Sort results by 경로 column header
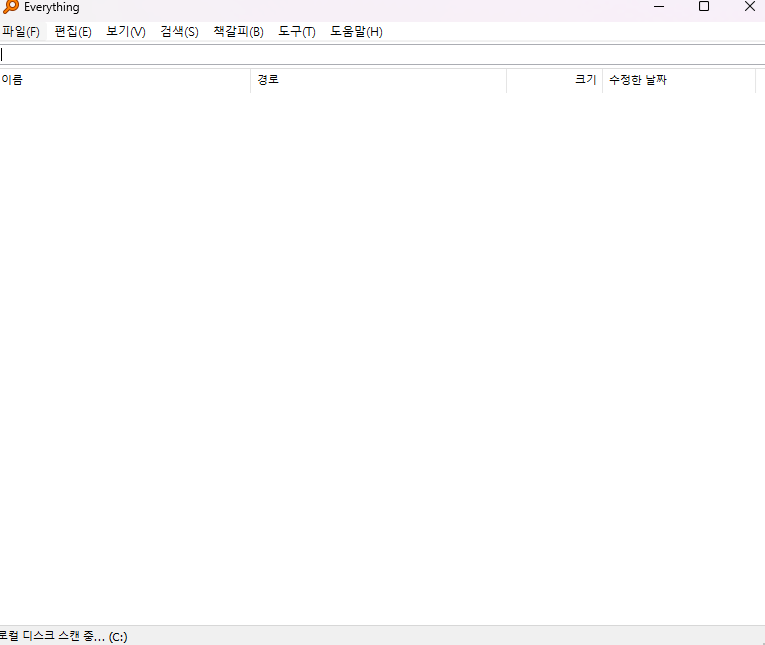Image resolution: width=765 pixels, height=645 pixels. pyautogui.click(x=379, y=80)
